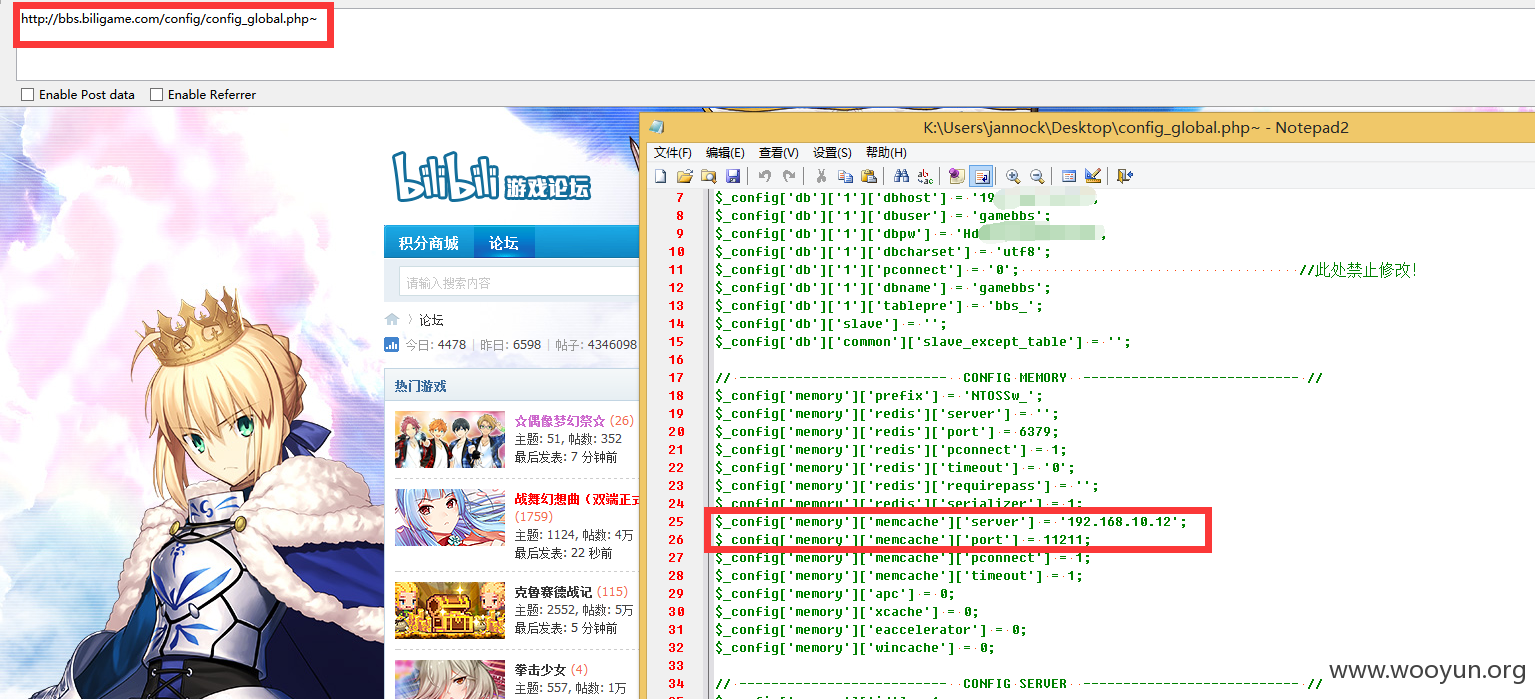Click bilibili 游戏论坛 logo
This screenshot has width=1535, height=699.
(491, 175)
